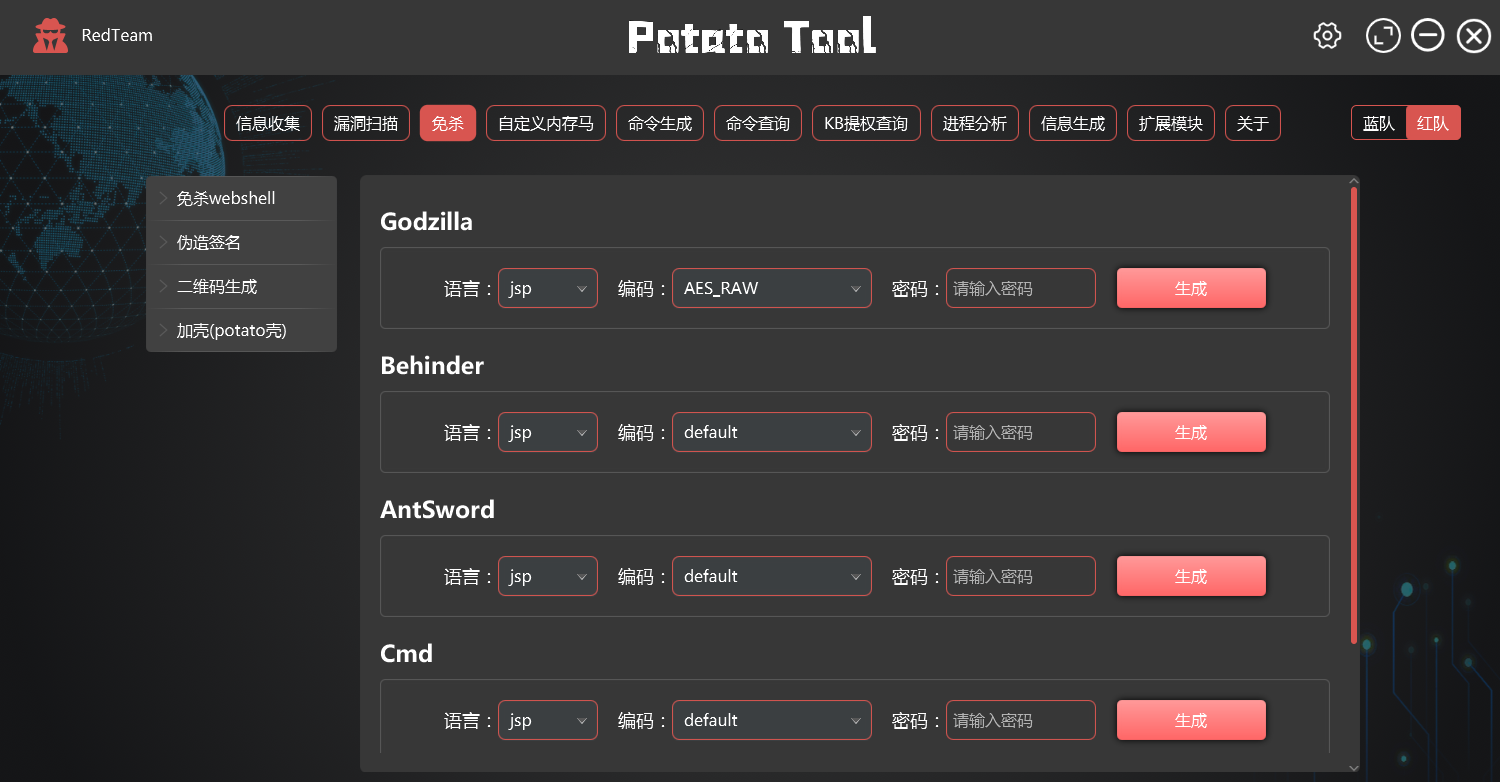Click the red vertical scrollbar thumb
The height and width of the screenshot is (782, 1500).
click(x=1354, y=415)
